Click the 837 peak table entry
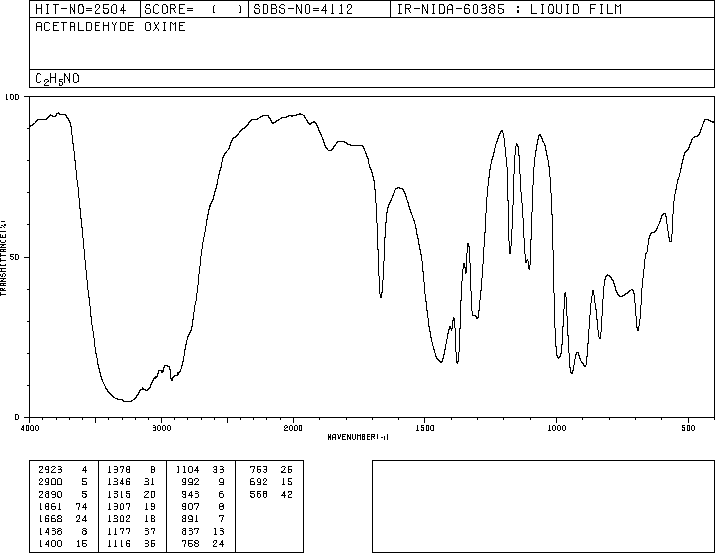The image size is (715, 553). (x=191, y=531)
